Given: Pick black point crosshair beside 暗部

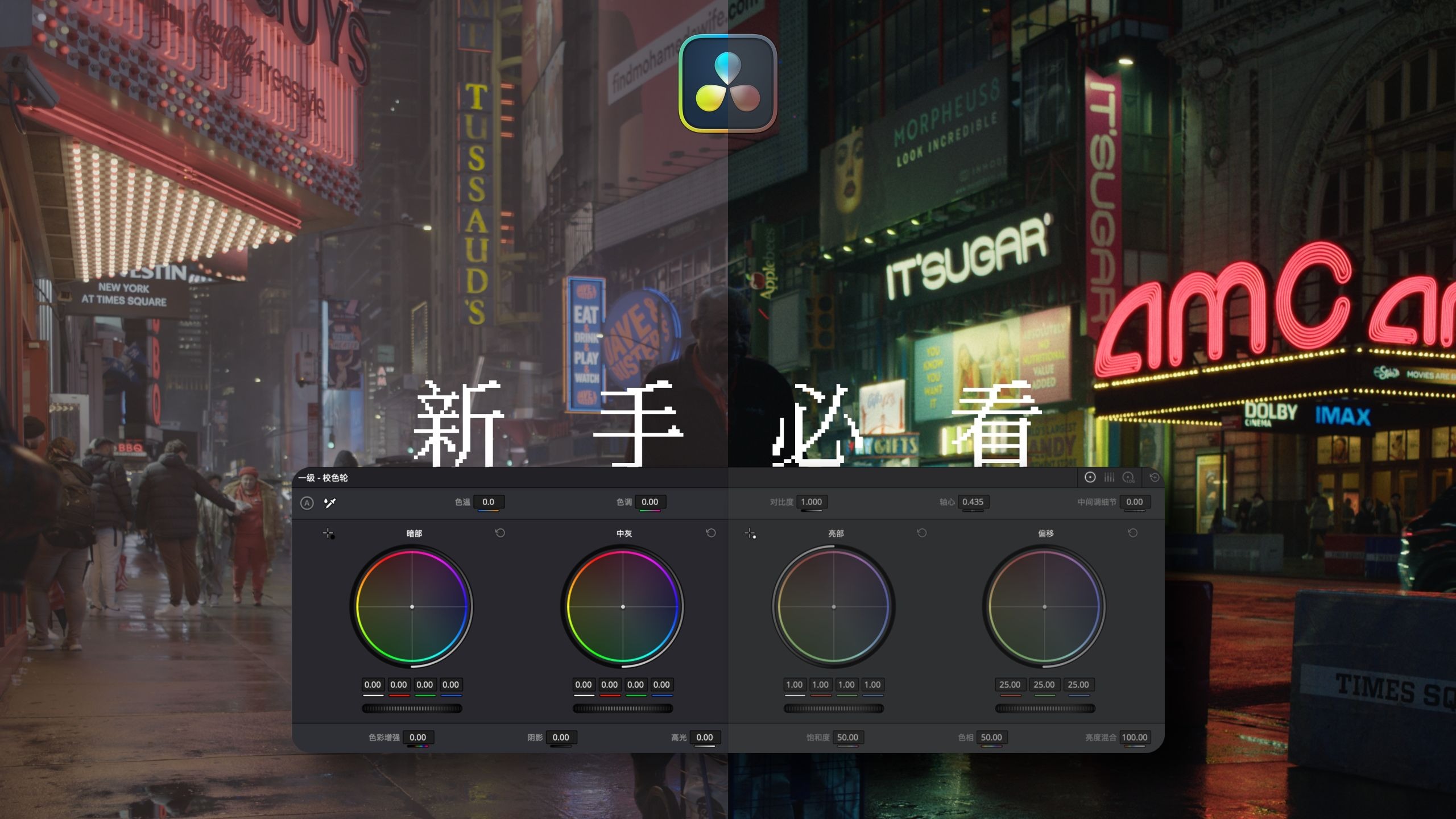Looking at the screenshot, I should [x=329, y=533].
